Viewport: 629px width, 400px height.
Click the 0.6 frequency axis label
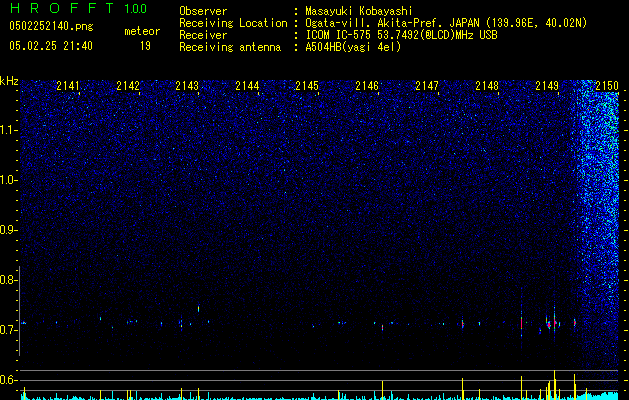tap(8, 380)
